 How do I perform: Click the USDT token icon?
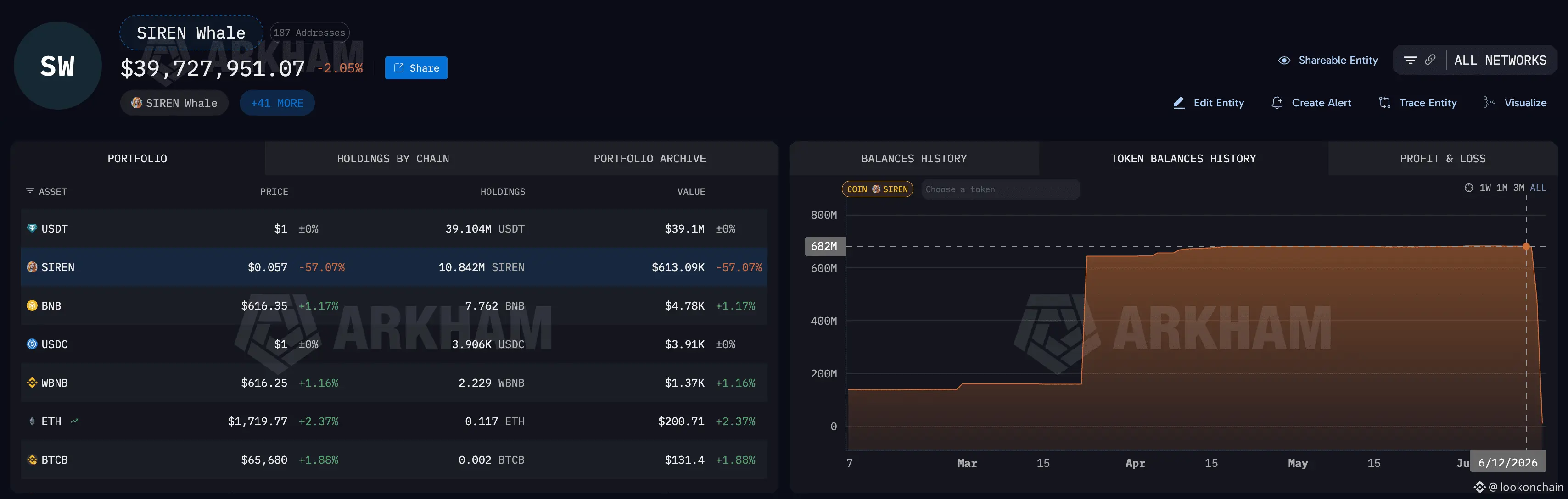(32, 229)
